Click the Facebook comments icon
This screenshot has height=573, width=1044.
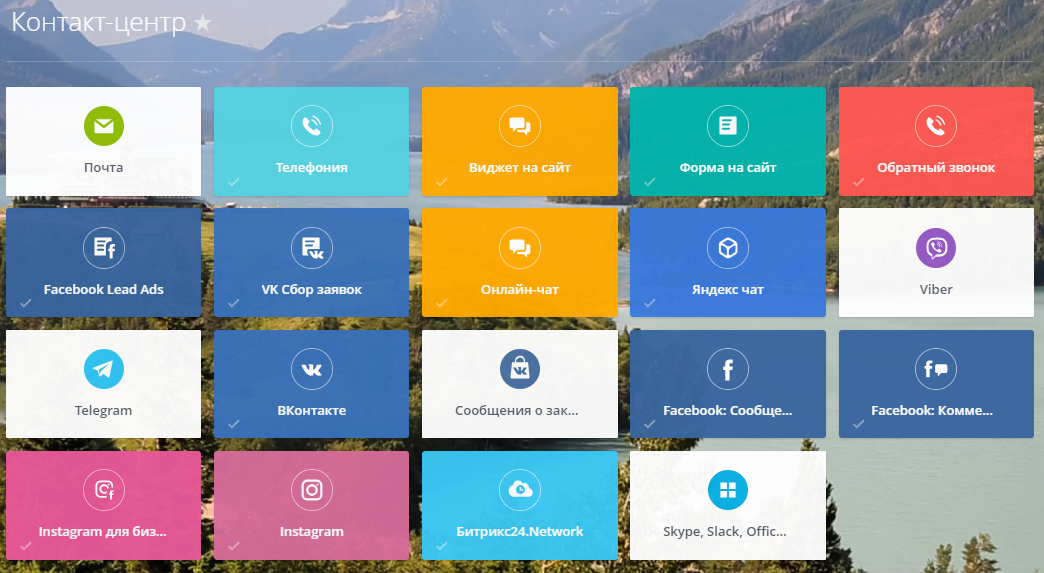click(936, 369)
